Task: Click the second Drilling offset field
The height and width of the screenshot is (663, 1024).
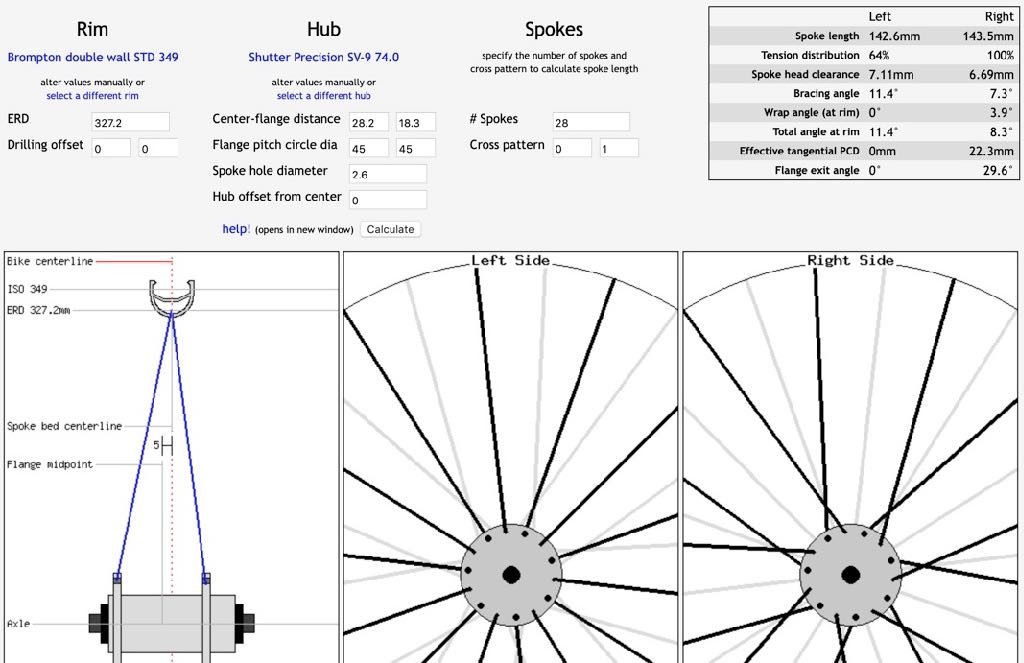Action: pyautogui.click(x=158, y=148)
